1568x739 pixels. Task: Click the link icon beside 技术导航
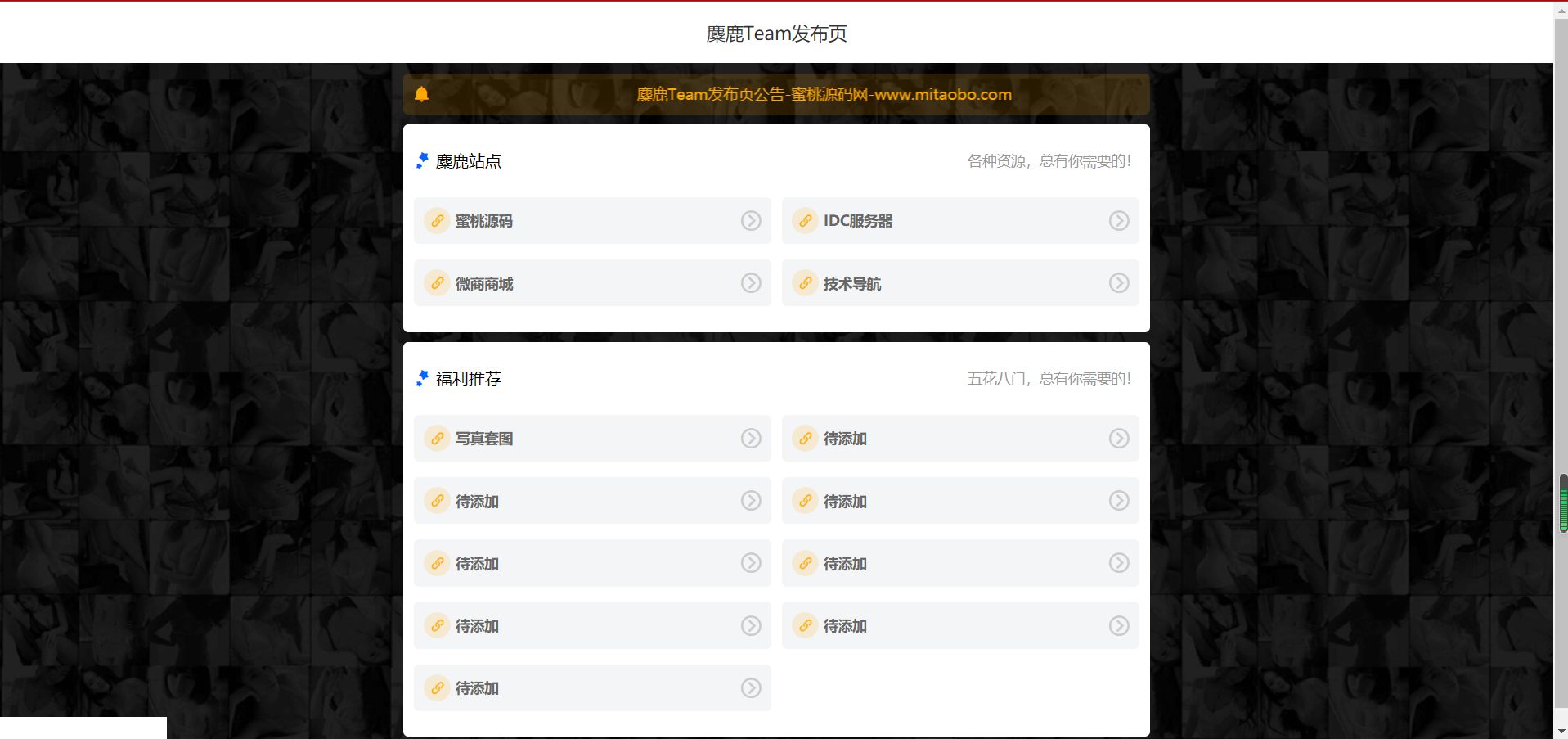tap(804, 282)
